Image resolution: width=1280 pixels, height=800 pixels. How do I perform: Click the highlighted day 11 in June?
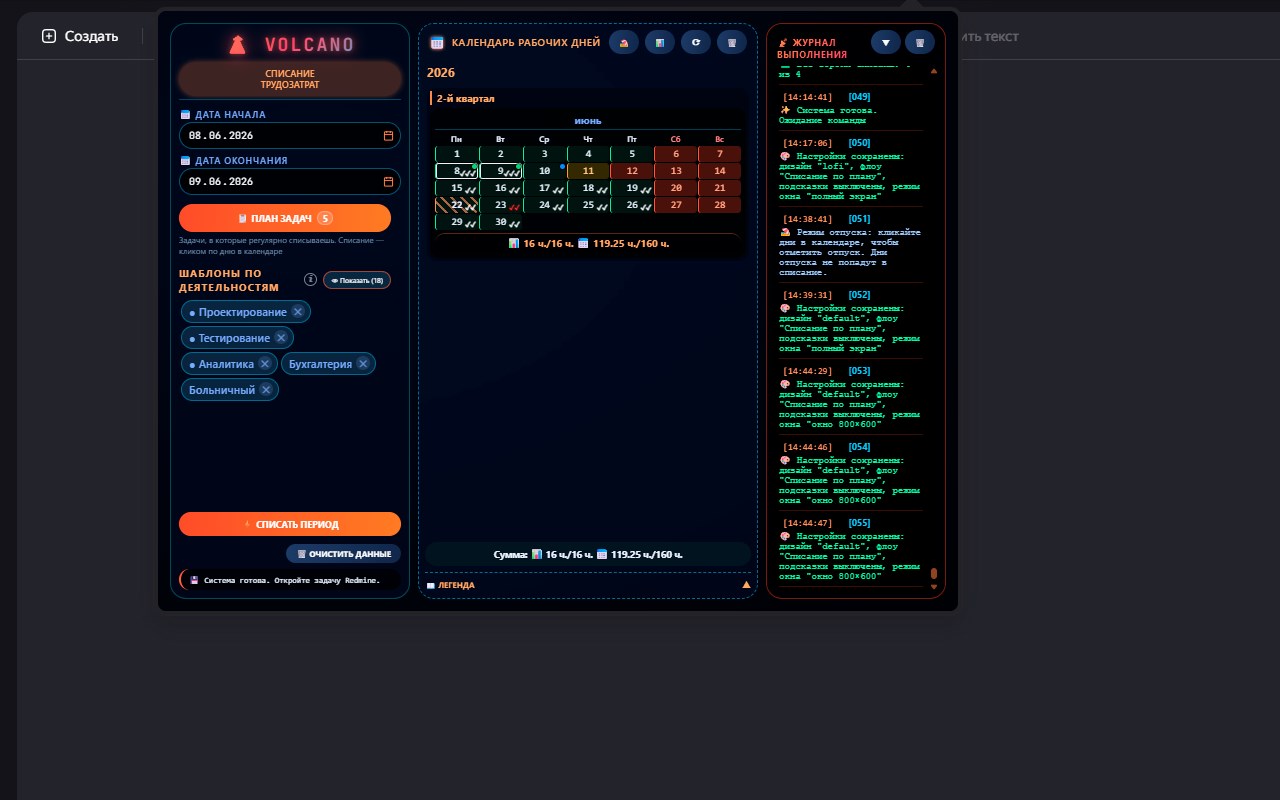click(x=588, y=171)
